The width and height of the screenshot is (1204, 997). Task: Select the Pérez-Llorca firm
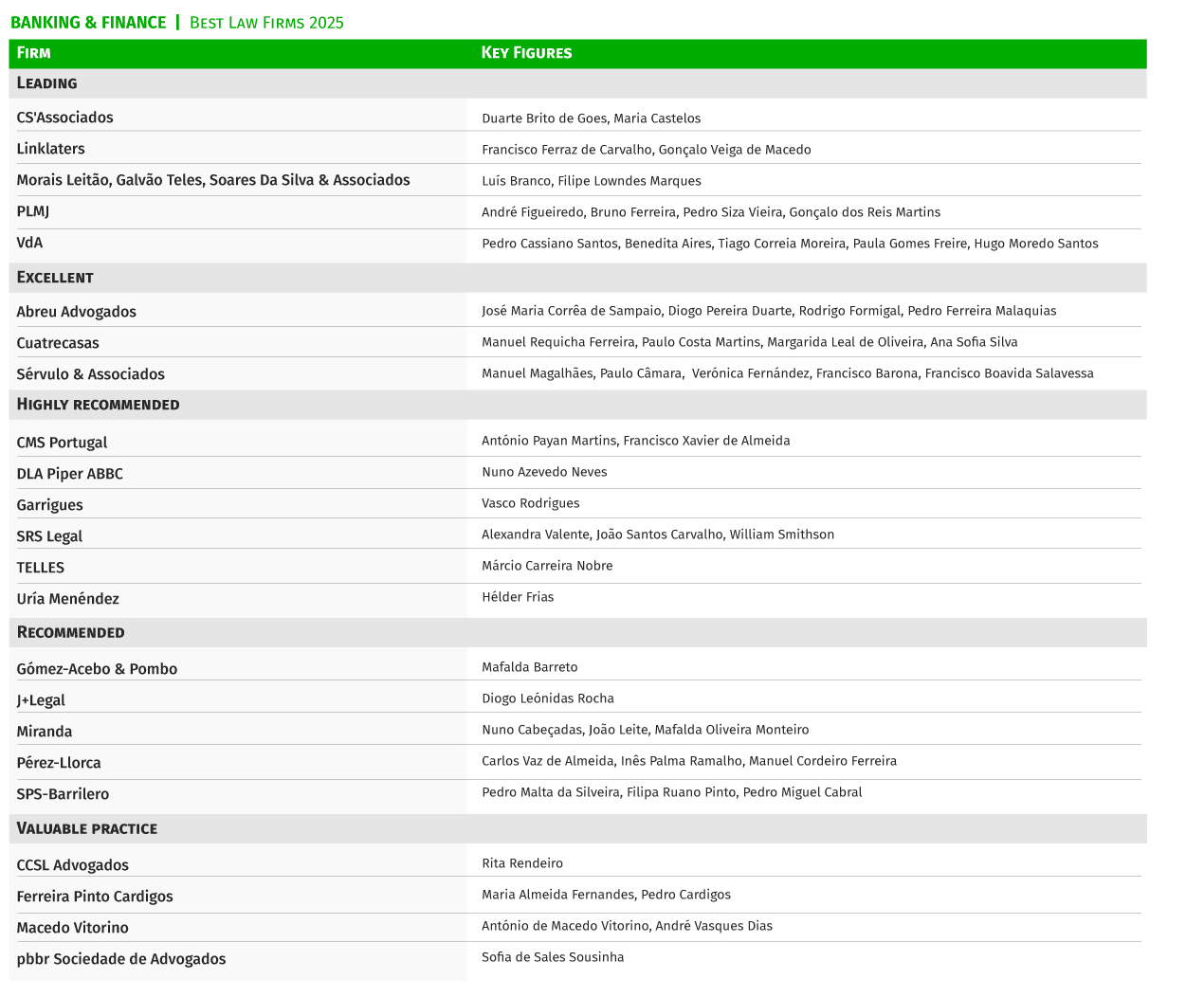pos(58,763)
